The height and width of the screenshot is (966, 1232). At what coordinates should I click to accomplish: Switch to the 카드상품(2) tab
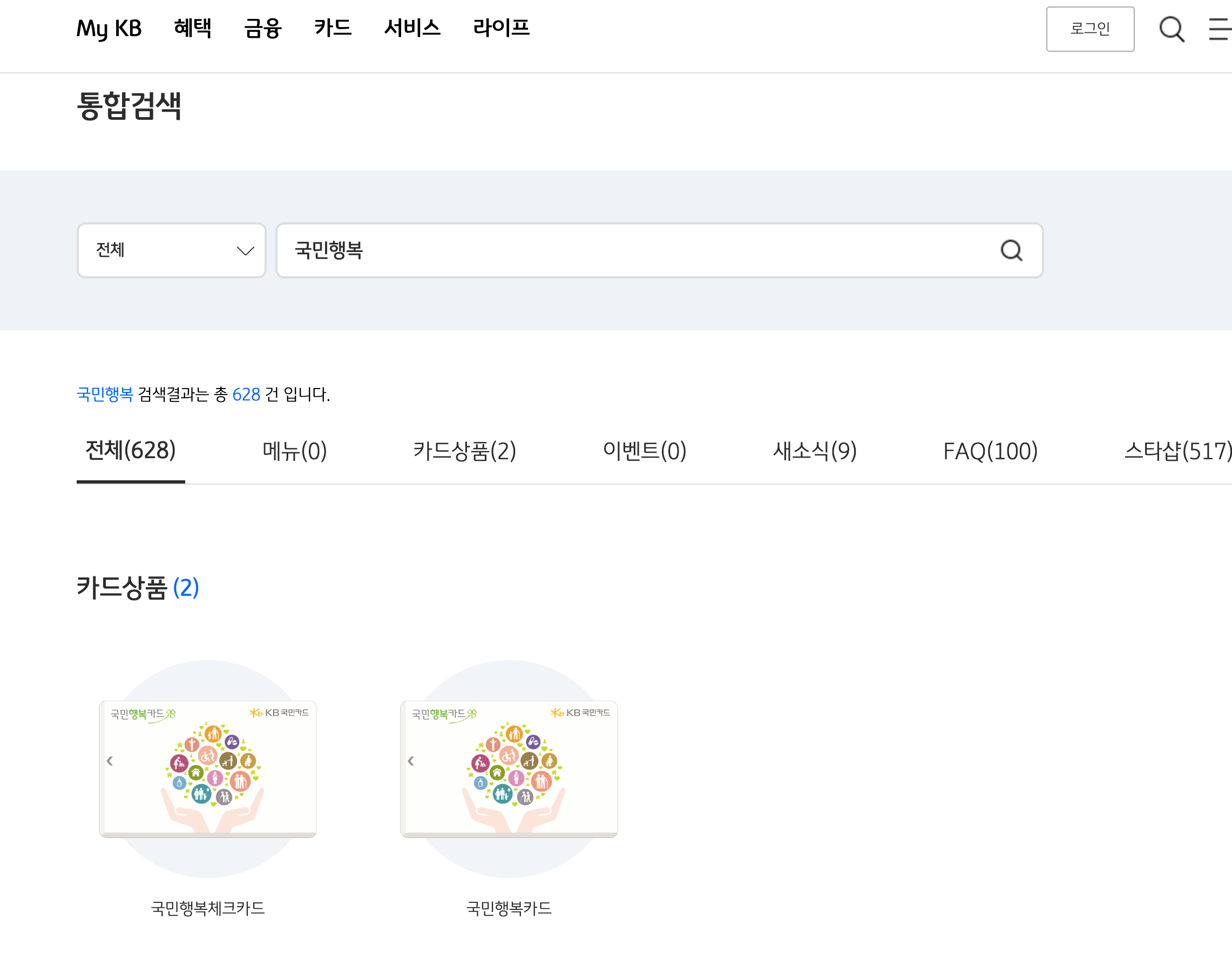464,451
